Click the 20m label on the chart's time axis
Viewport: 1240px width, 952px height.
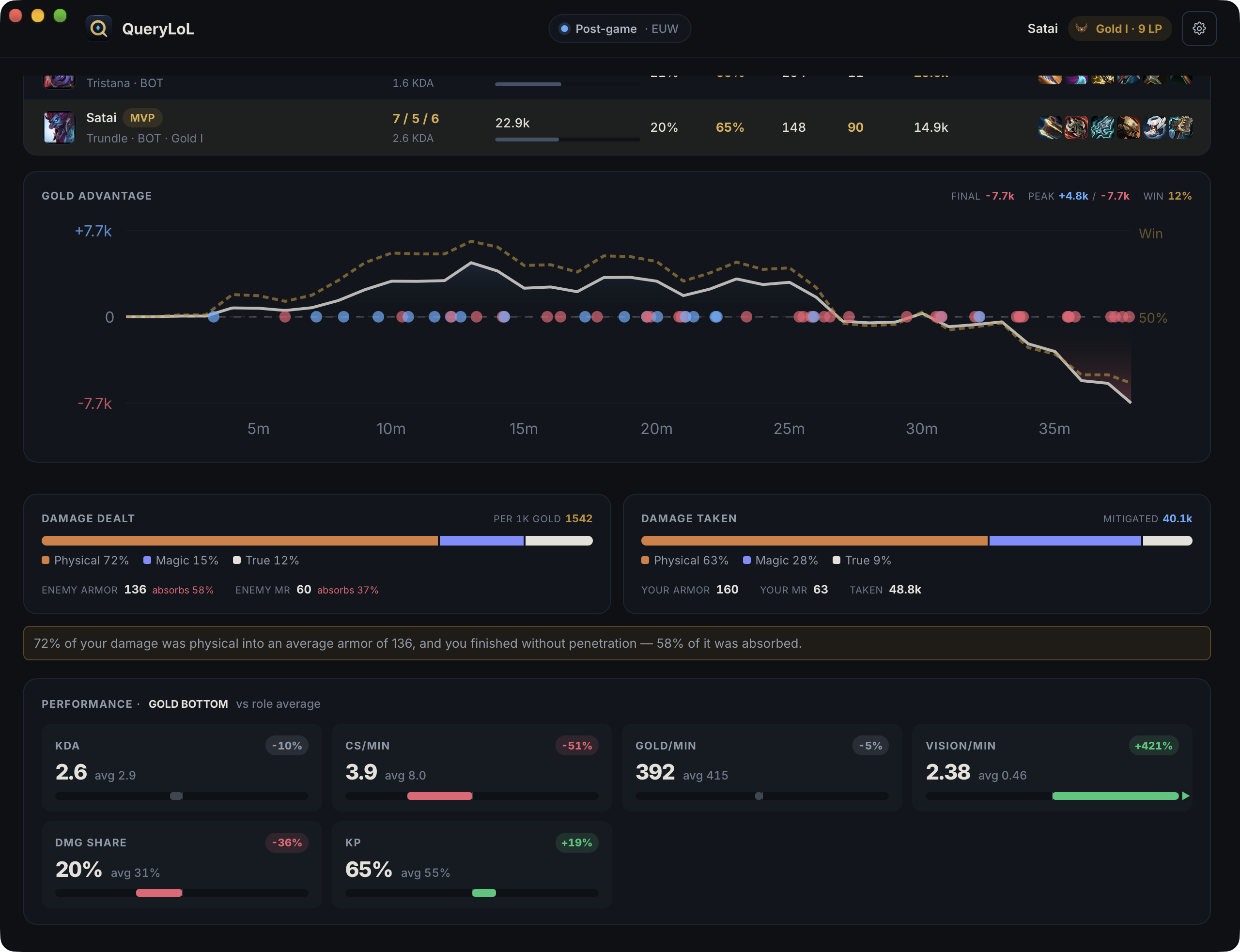pos(656,429)
